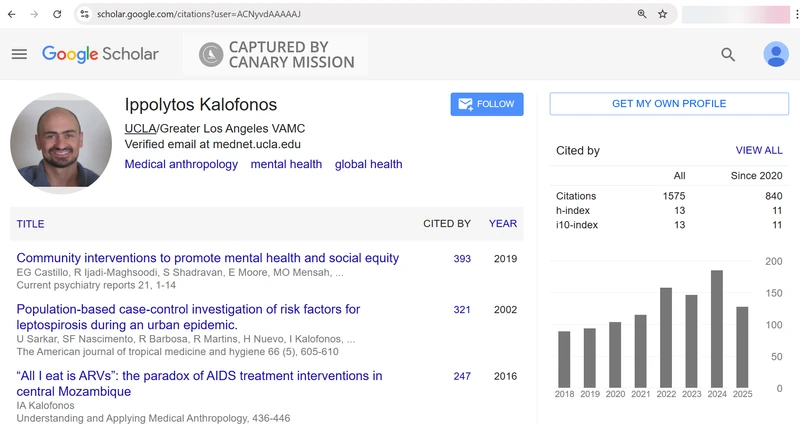This screenshot has width=800, height=424.
Task: Open the browser three-dot menu
Action: [796, 14]
